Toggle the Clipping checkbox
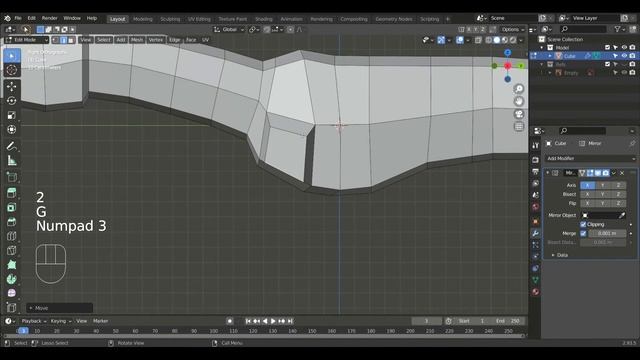Viewport: 640px width, 360px height. pyautogui.click(x=583, y=224)
